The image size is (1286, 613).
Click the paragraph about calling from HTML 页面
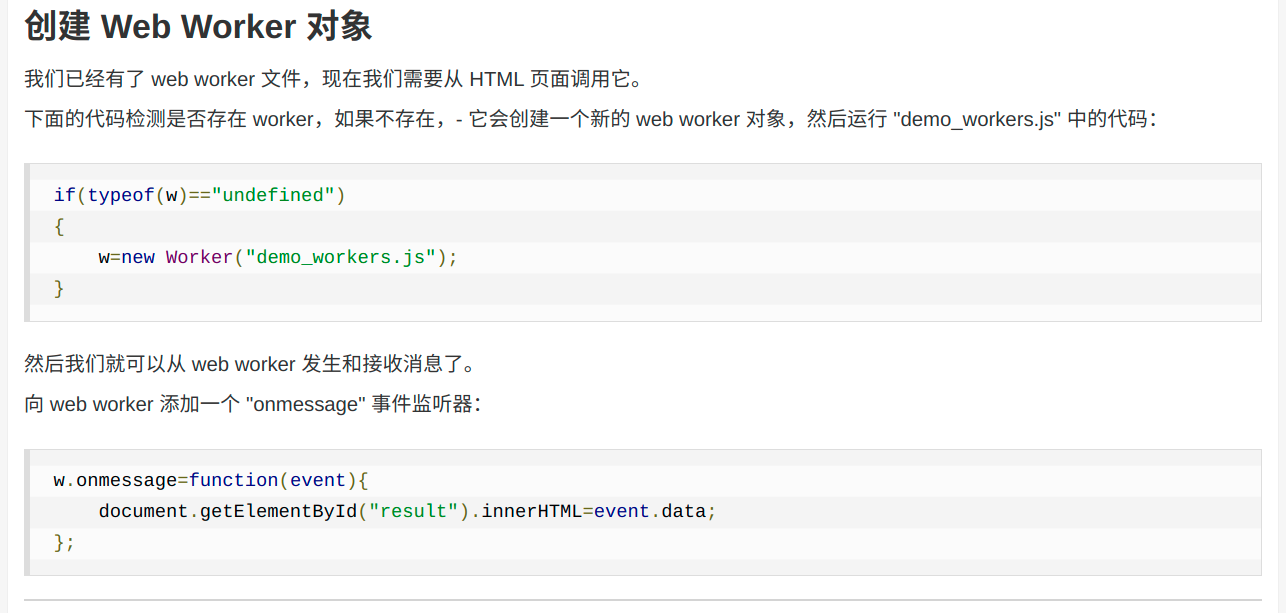[332, 79]
